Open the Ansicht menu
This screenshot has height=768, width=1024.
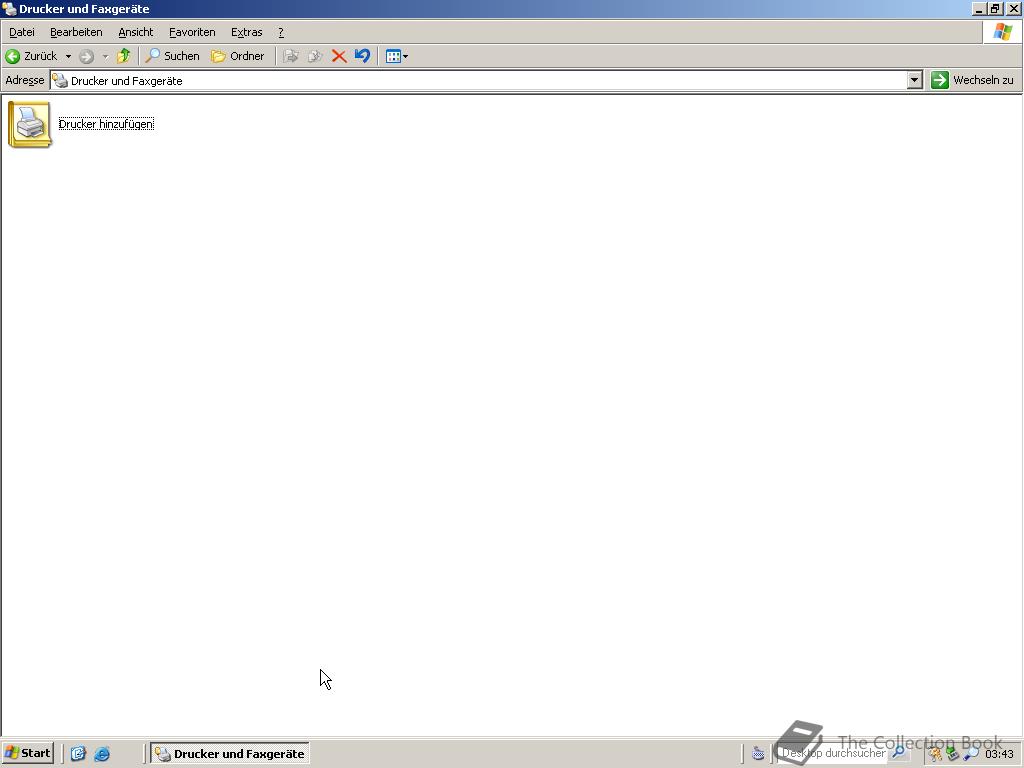click(x=135, y=32)
